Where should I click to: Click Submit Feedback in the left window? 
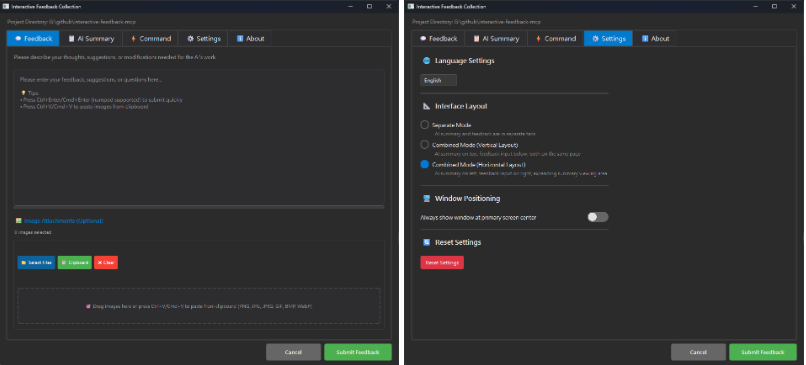point(358,352)
